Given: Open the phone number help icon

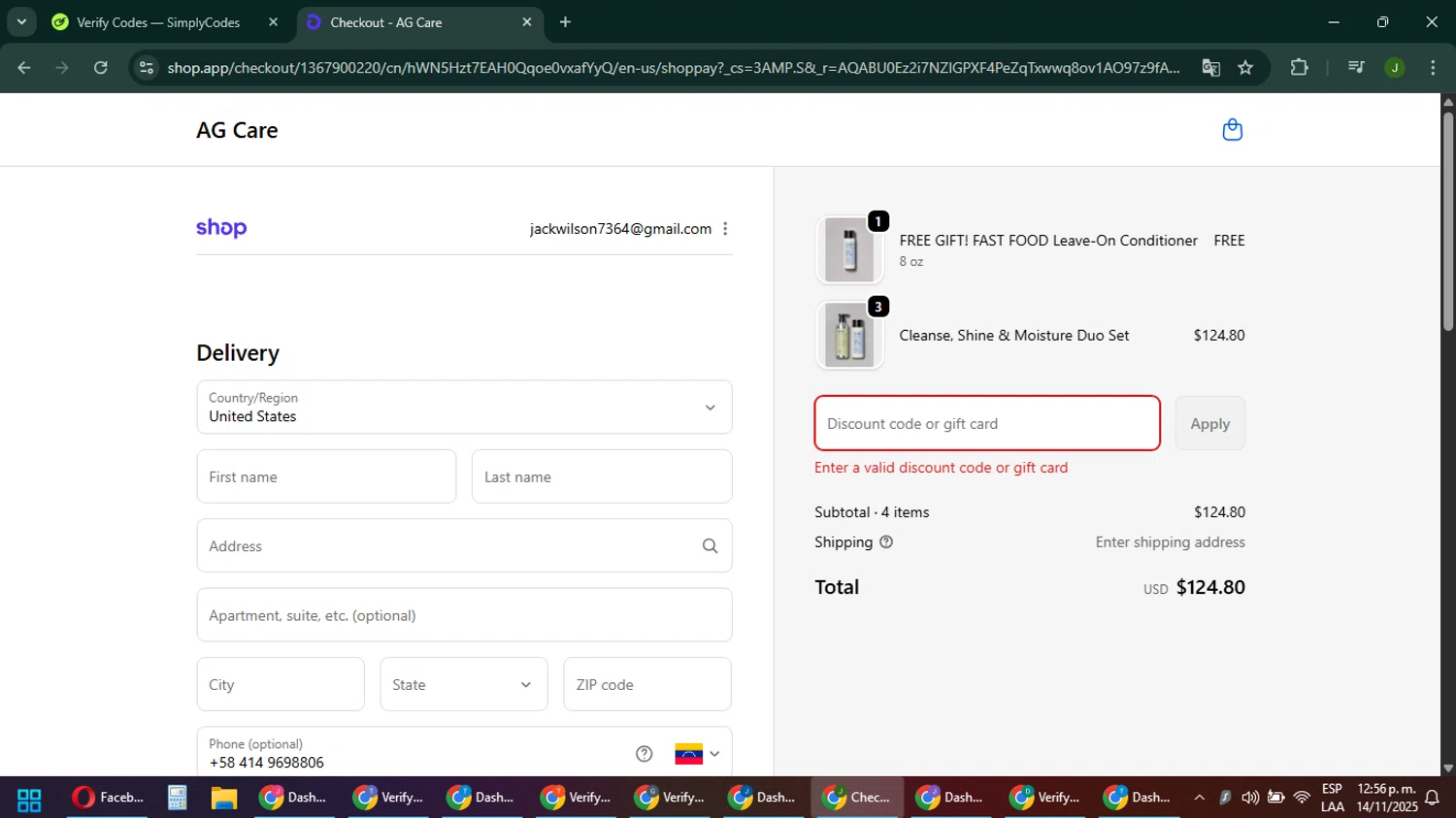Looking at the screenshot, I should click(x=644, y=754).
